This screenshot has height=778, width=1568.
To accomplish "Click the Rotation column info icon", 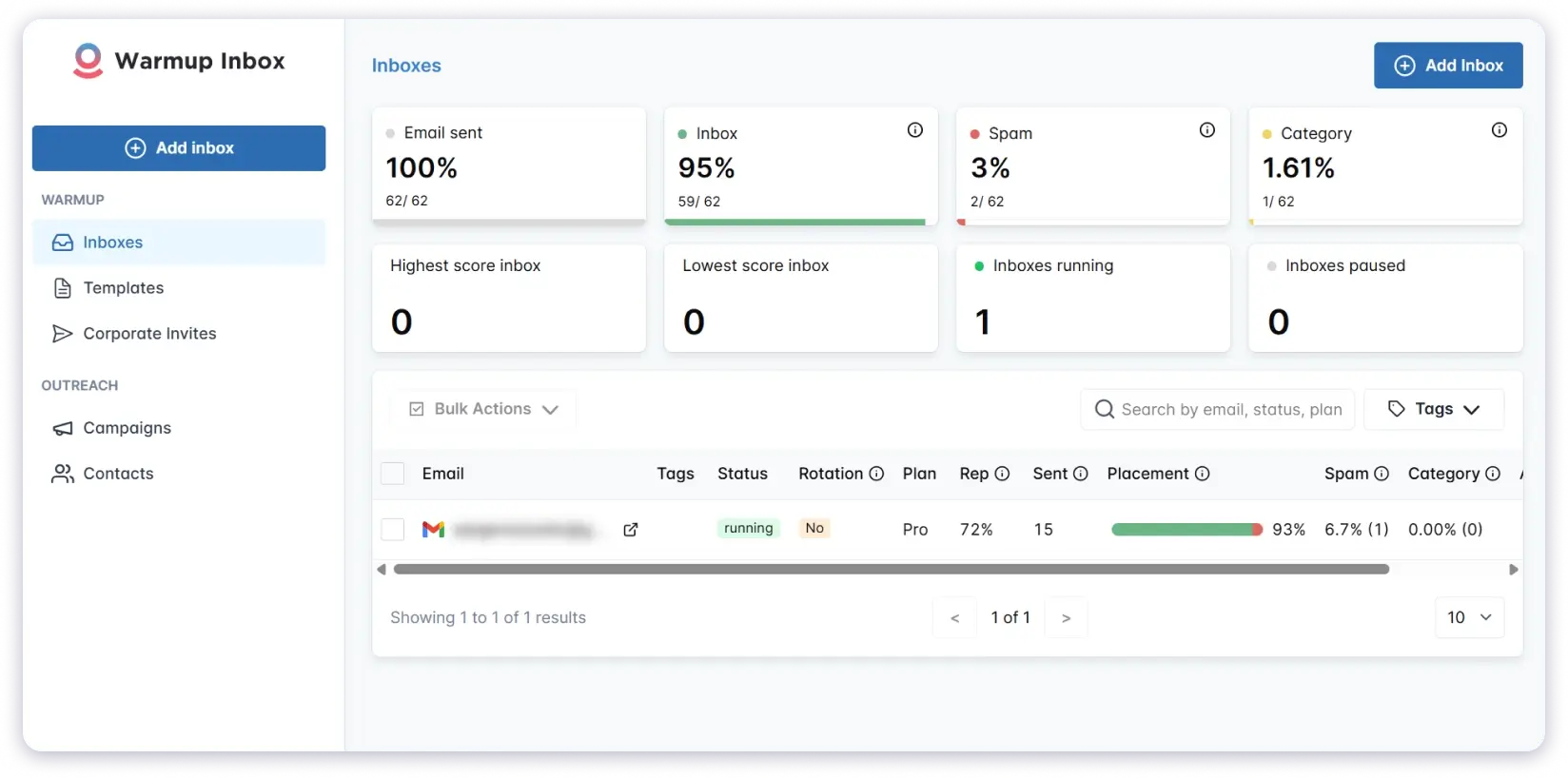I will pos(876,474).
